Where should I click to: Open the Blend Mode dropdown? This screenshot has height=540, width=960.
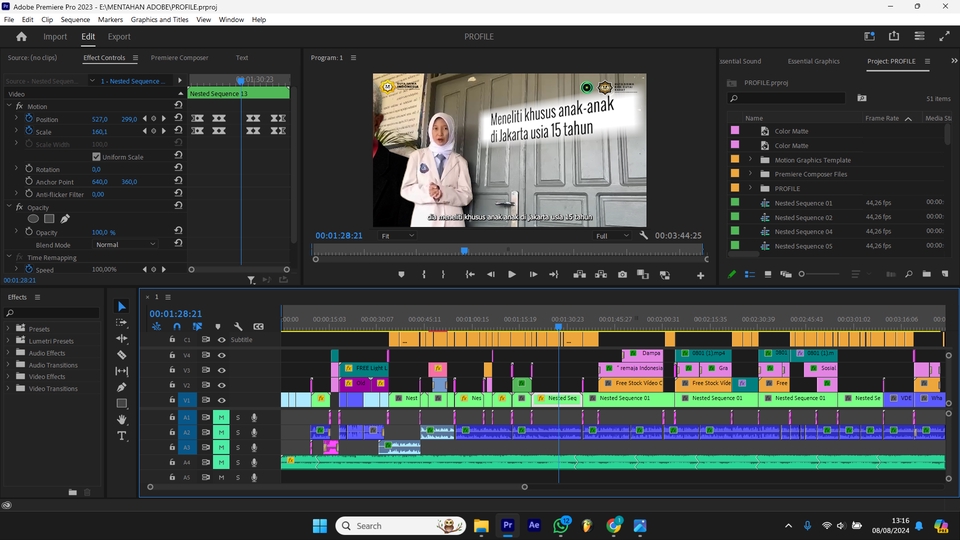pos(124,244)
